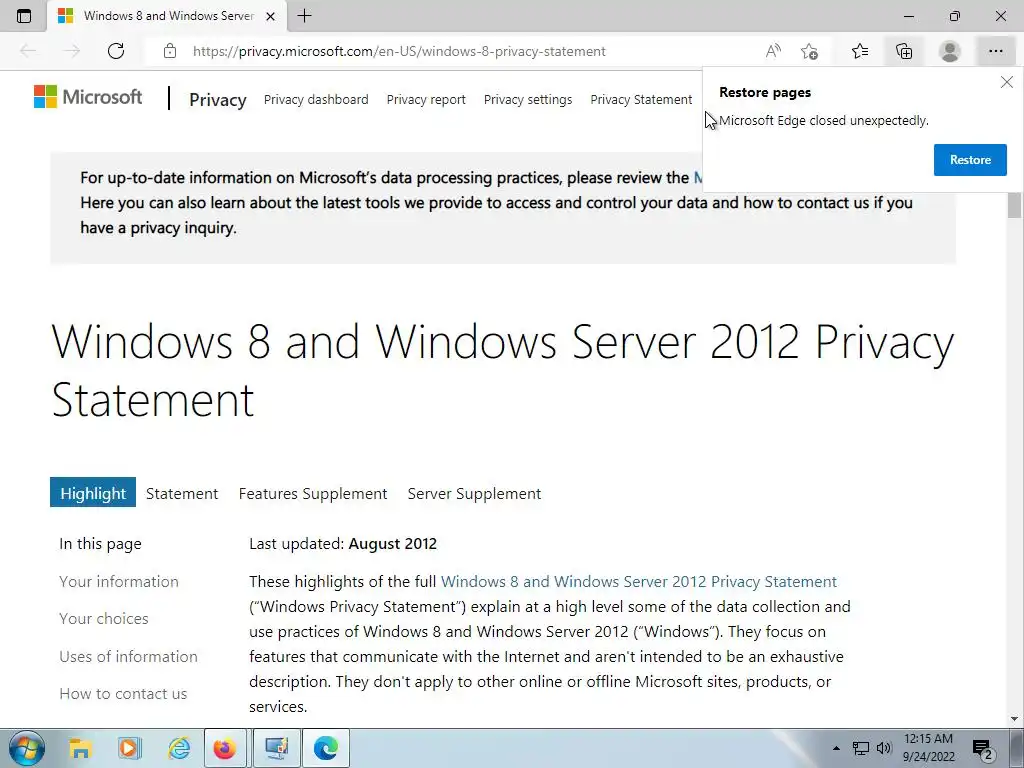Open the Collections icon

(904, 51)
